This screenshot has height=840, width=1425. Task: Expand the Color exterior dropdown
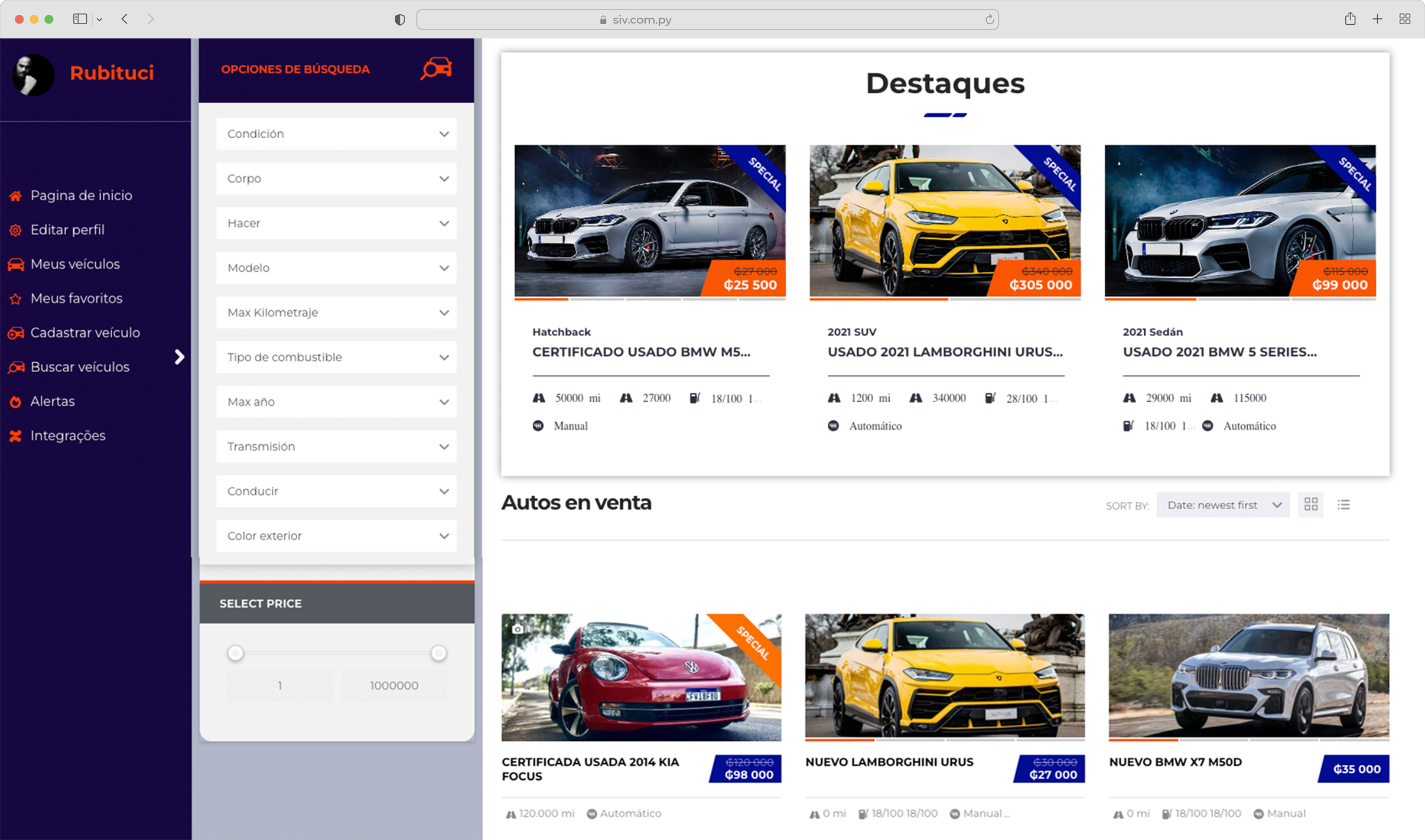point(336,536)
